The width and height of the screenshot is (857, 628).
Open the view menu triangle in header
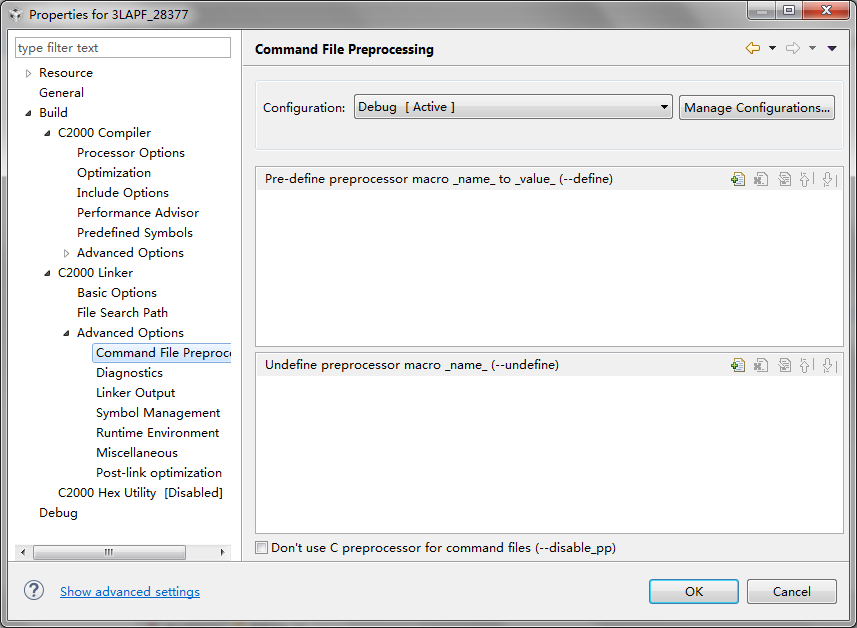832,48
